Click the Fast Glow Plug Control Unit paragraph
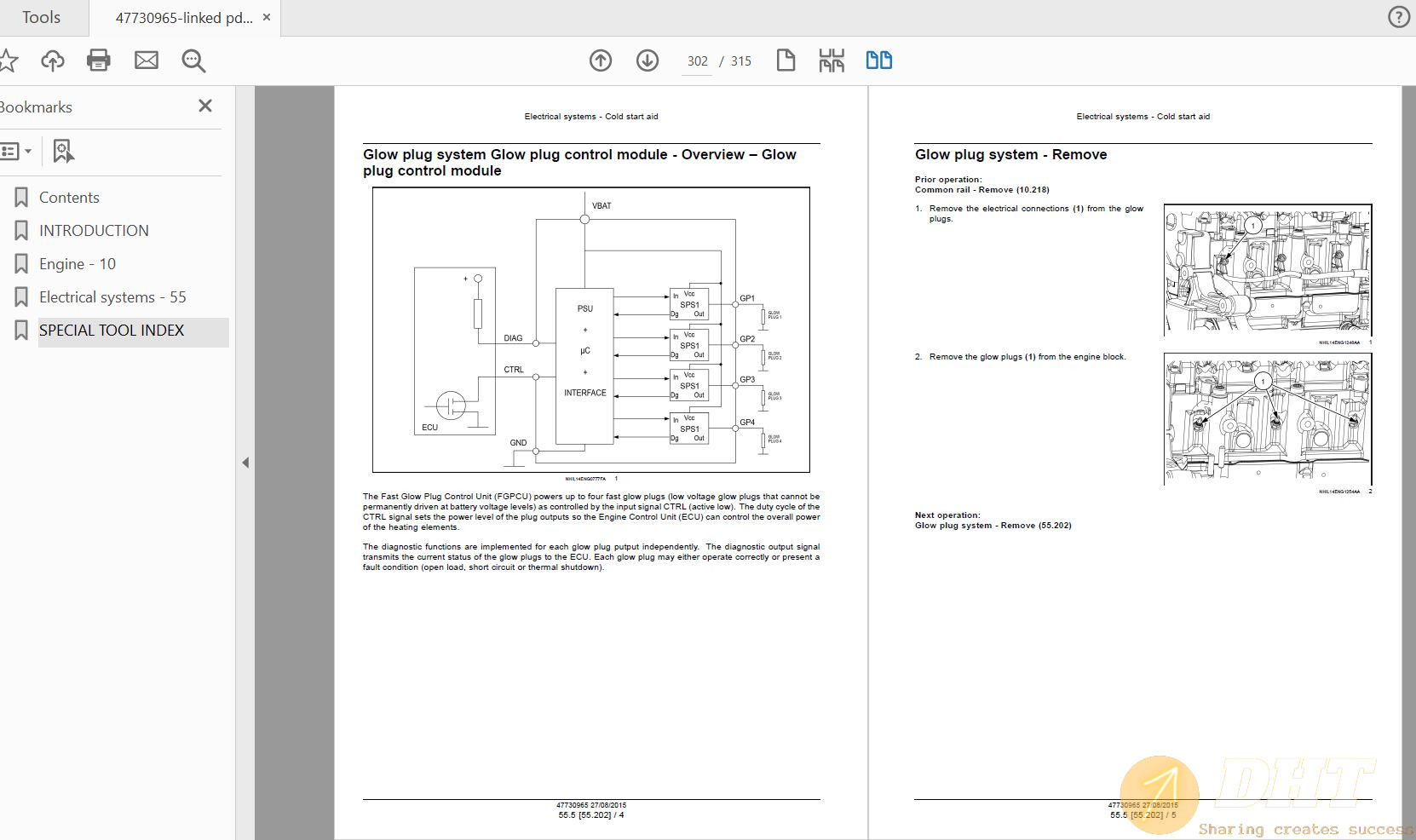 591,512
